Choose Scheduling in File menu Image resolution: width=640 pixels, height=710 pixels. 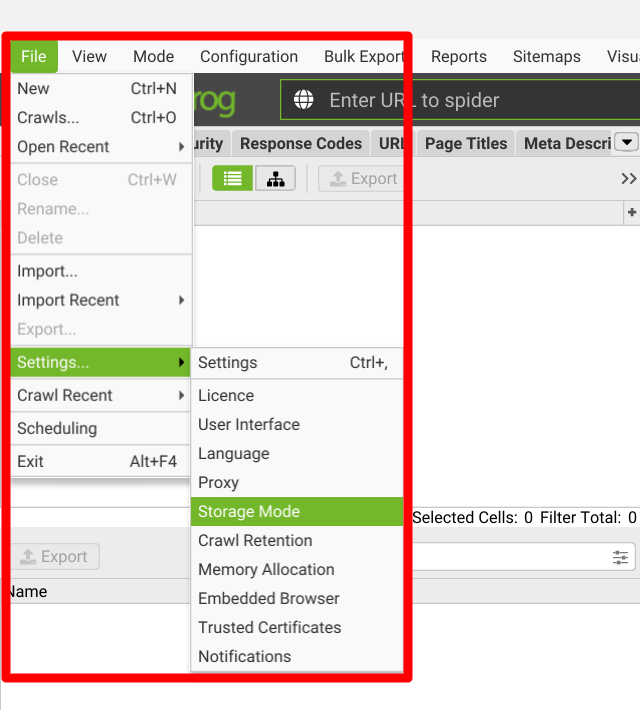coord(57,428)
